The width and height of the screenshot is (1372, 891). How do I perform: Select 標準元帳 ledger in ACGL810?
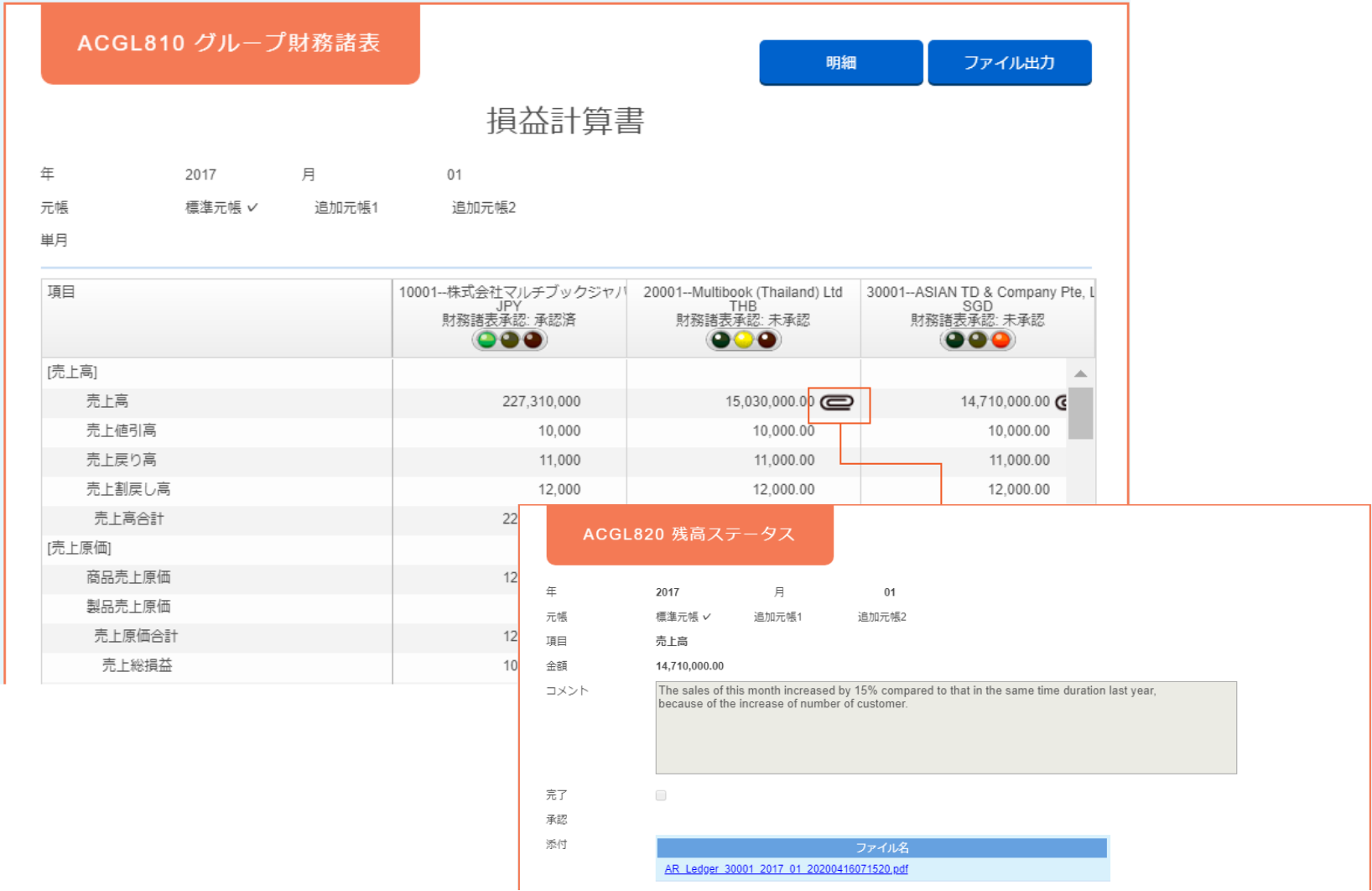coord(221,207)
